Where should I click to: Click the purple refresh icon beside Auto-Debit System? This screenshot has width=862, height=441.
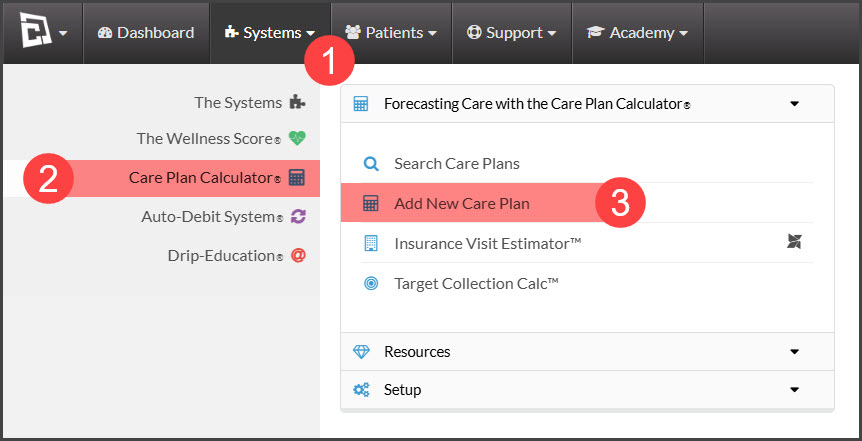tap(297, 217)
